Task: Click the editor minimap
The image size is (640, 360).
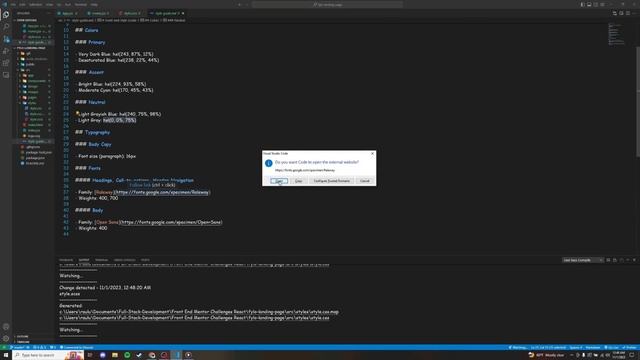Action: pos(616,34)
